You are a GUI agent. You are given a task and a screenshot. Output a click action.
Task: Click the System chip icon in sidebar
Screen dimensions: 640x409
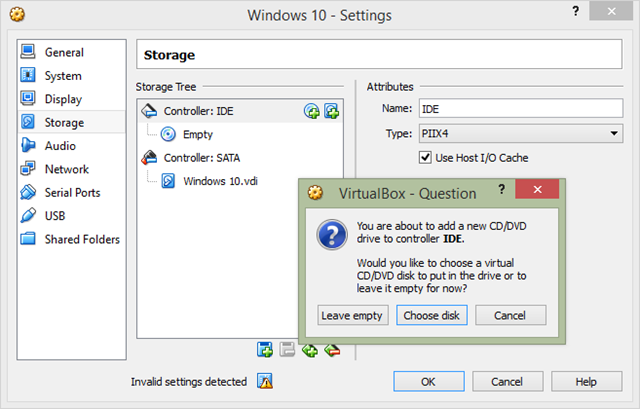28,75
